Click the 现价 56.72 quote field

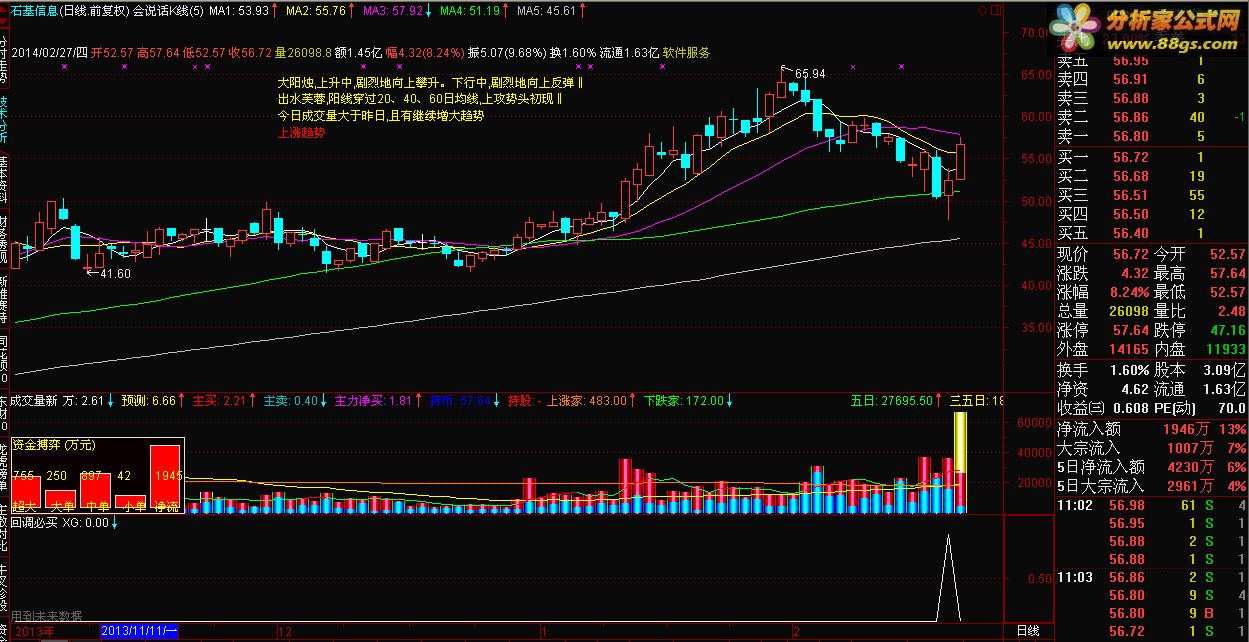tap(1103, 254)
